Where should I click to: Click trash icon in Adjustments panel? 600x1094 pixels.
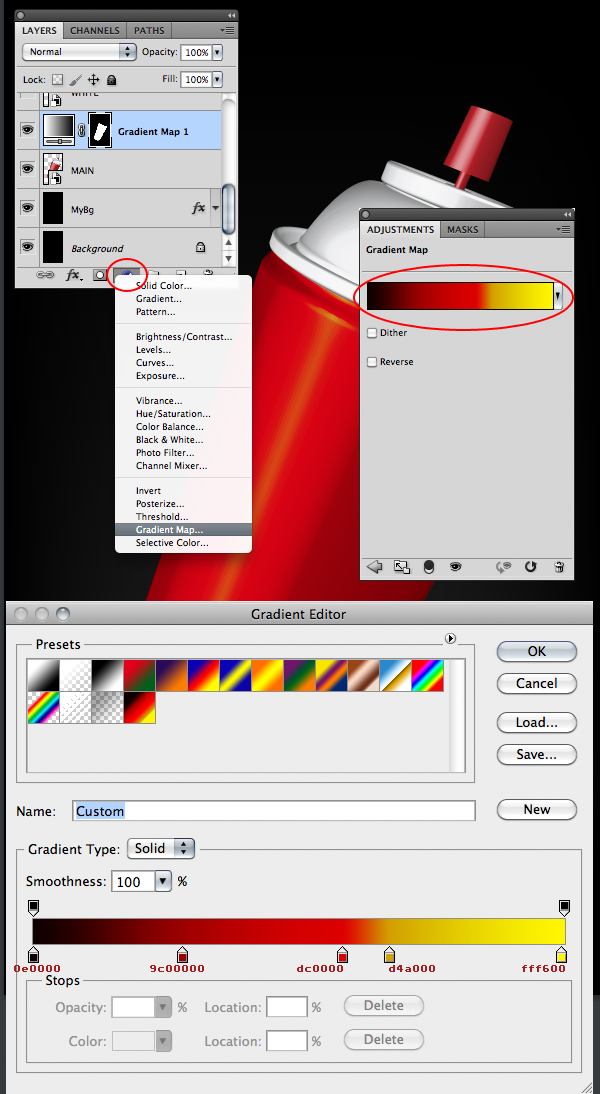[559, 567]
